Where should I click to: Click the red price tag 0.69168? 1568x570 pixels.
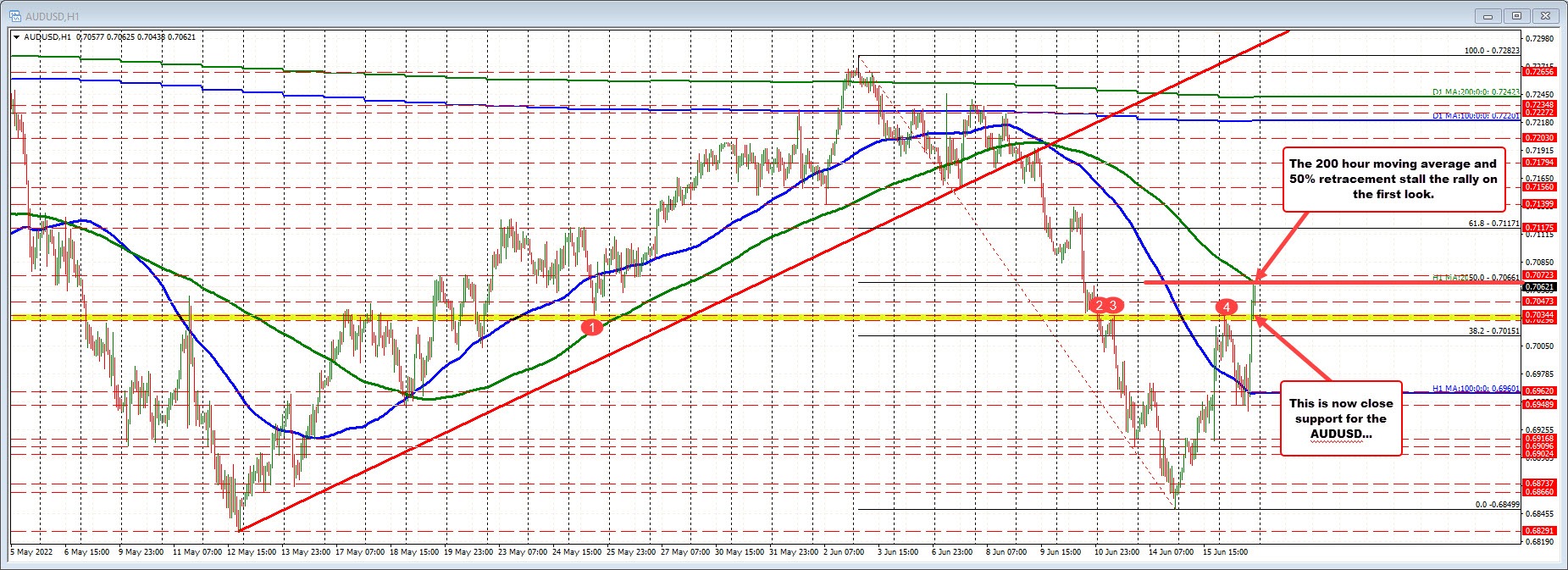[1539, 439]
